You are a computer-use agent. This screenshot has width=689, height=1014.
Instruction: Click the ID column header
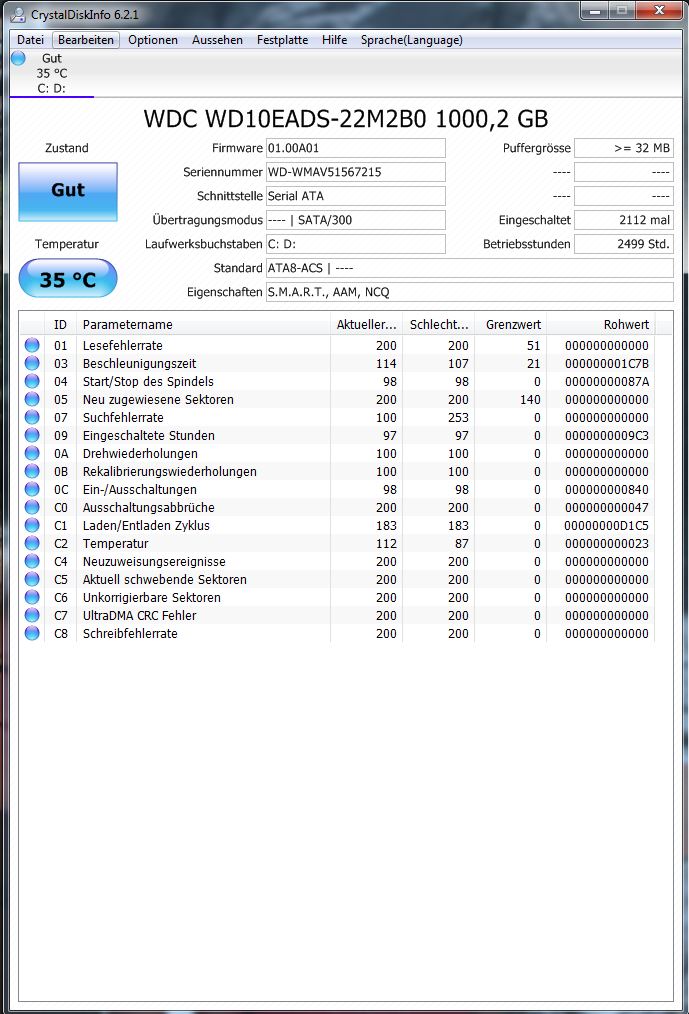[60, 325]
